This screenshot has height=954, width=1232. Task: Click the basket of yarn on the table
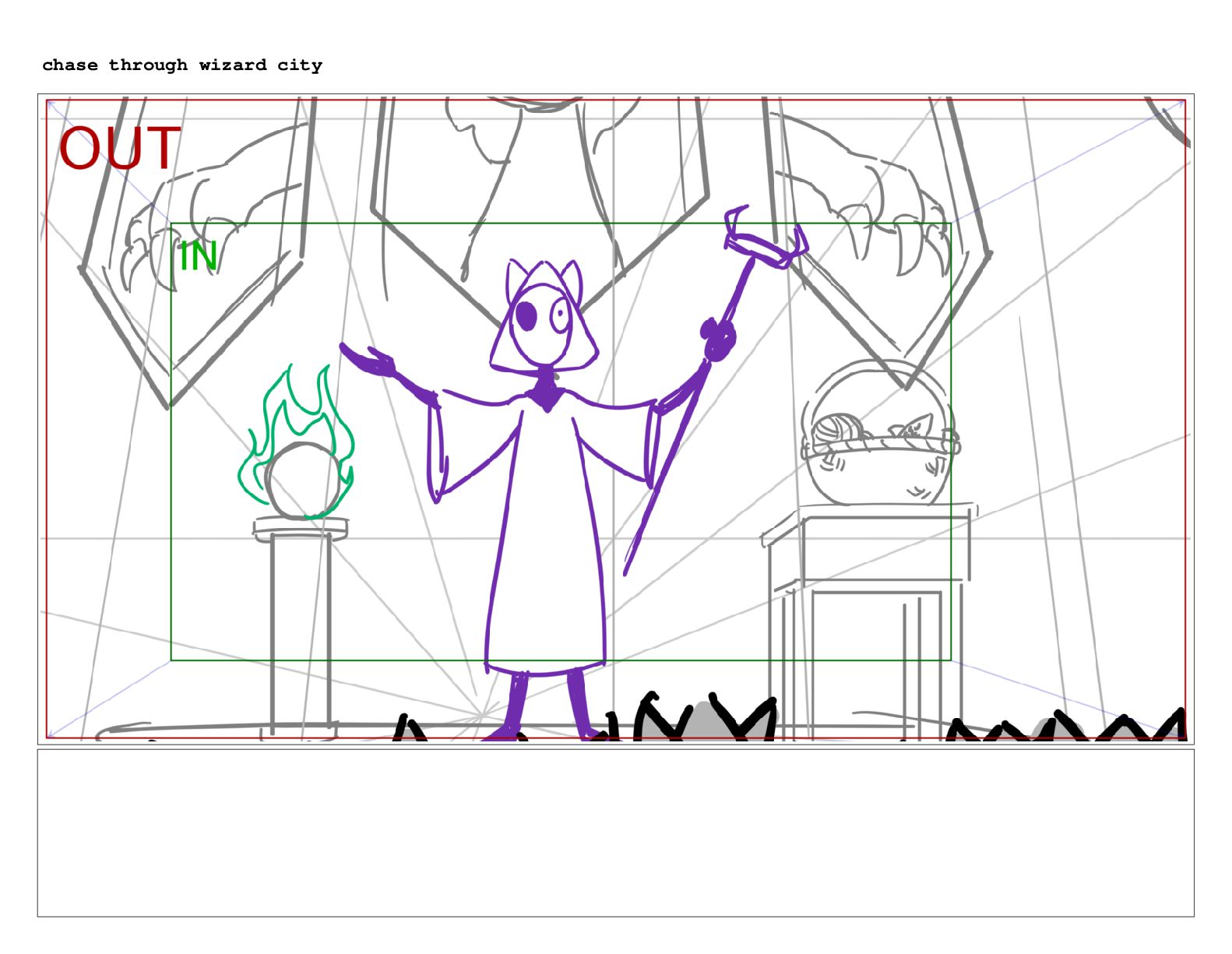pos(880,433)
